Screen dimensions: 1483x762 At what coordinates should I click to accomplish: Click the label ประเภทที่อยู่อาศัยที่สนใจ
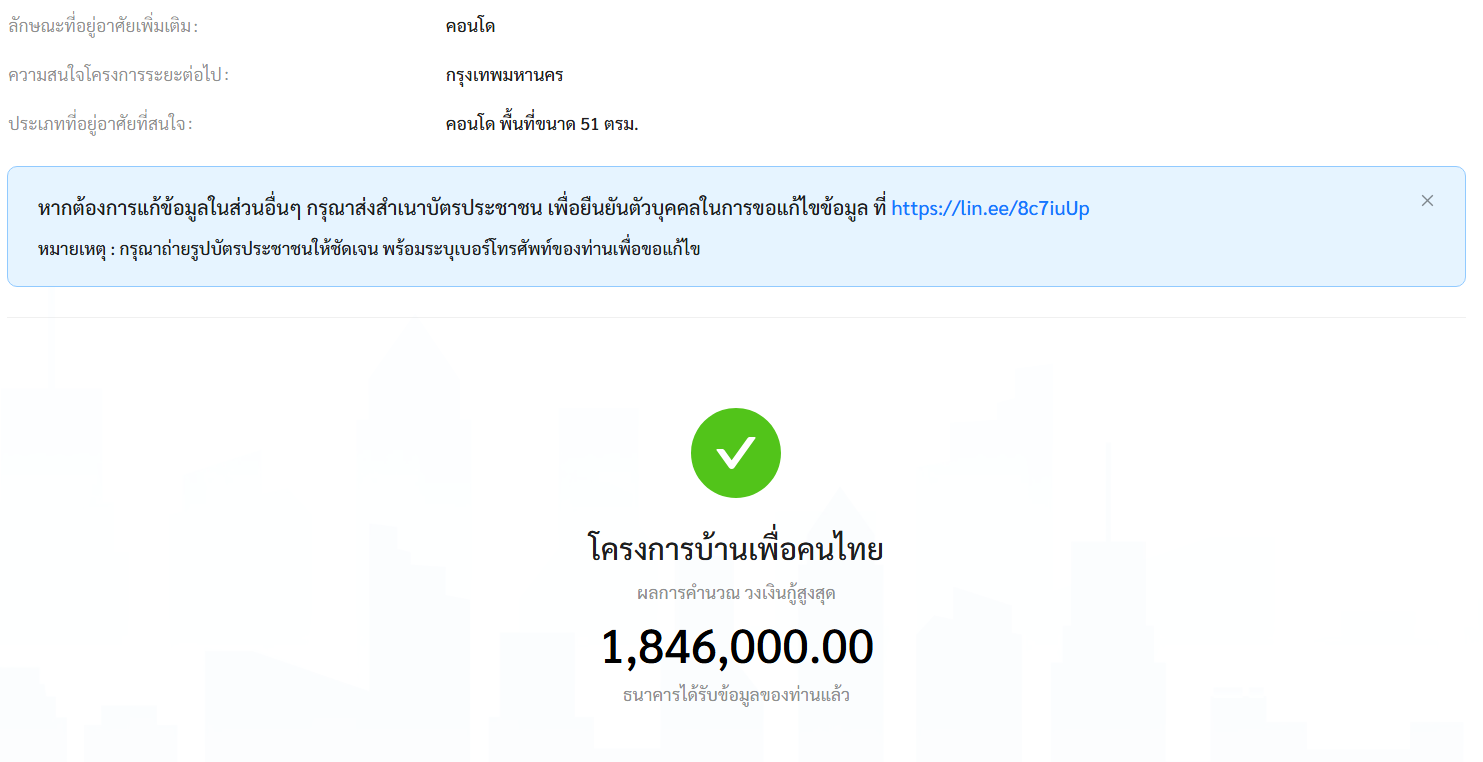coord(100,124)
